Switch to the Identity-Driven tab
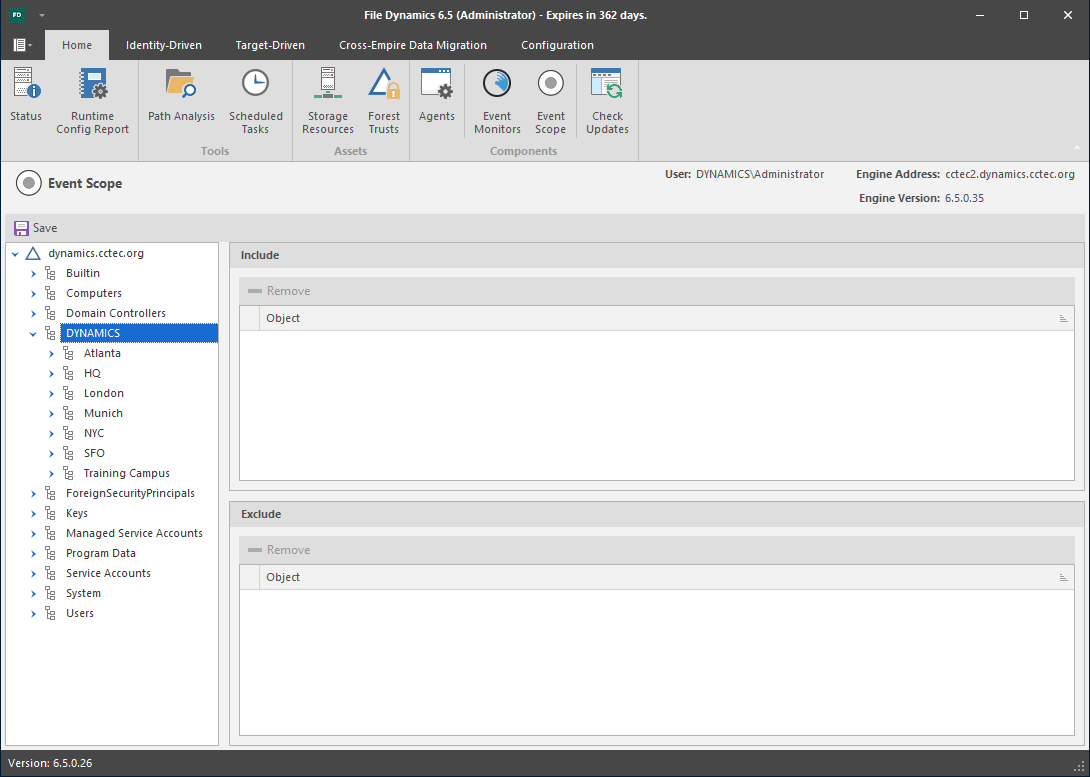The height and width of the screenshot is (777, 1090). pos(163,45)
